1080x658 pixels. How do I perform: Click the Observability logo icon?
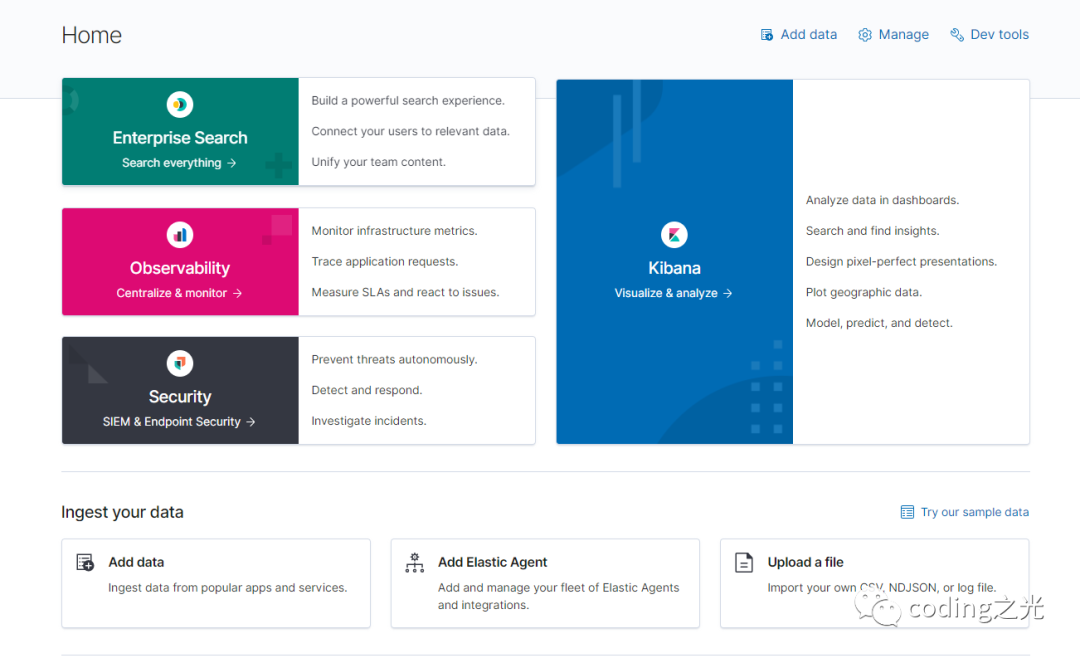[x=180, y=235]
